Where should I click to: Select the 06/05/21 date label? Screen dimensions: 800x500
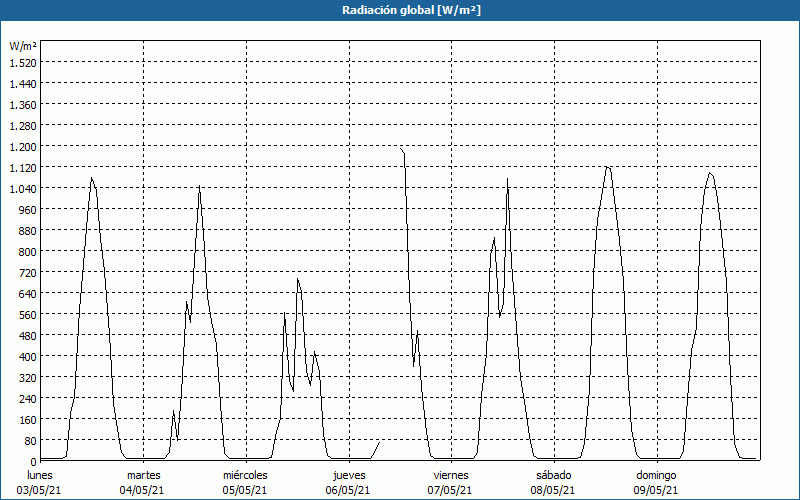tap(348, 490)
